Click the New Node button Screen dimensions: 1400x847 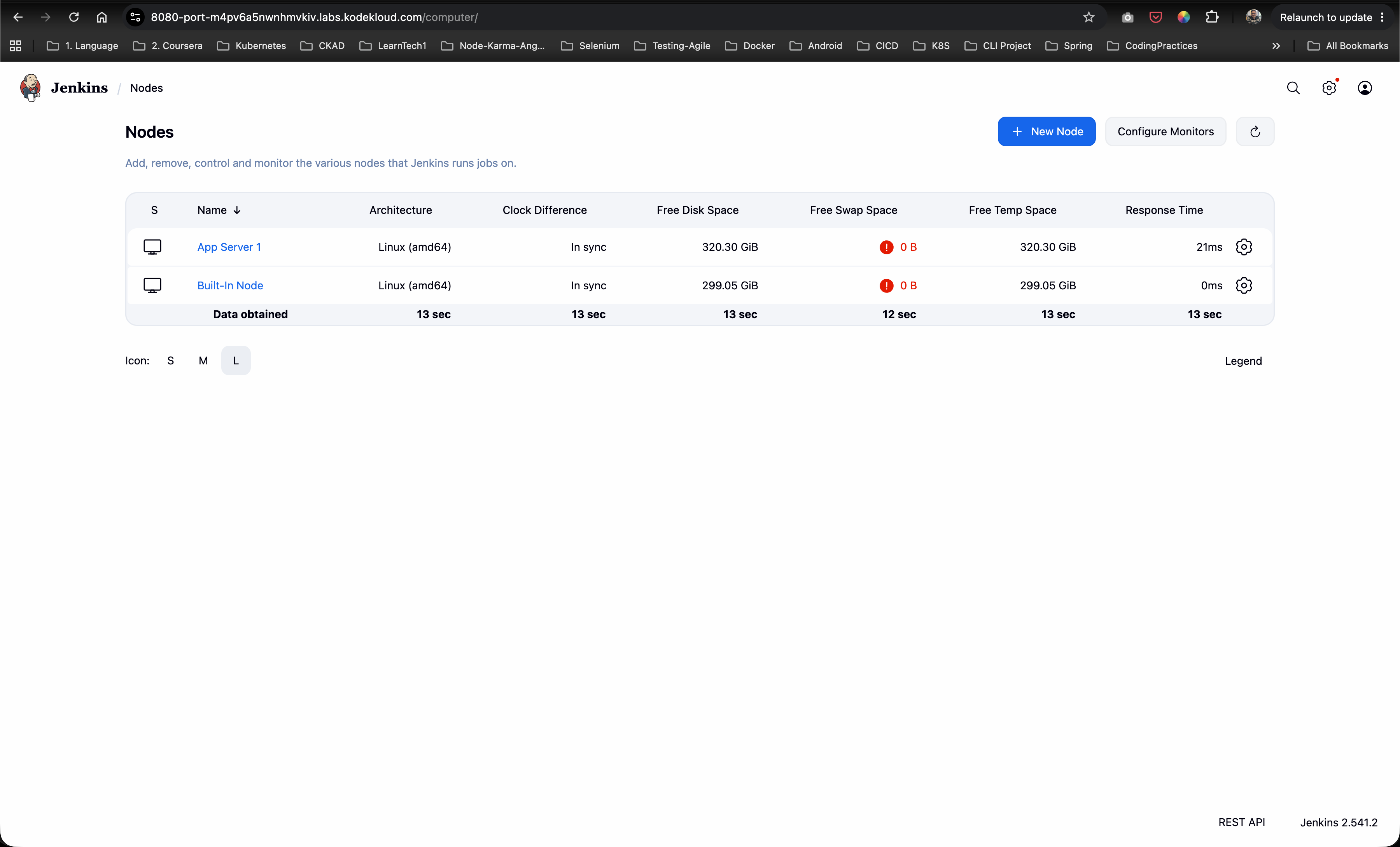1046,131
